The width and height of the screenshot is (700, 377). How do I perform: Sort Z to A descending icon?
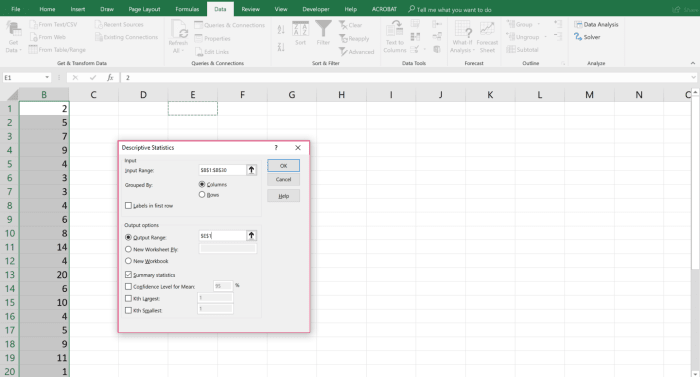pos(281,46)
